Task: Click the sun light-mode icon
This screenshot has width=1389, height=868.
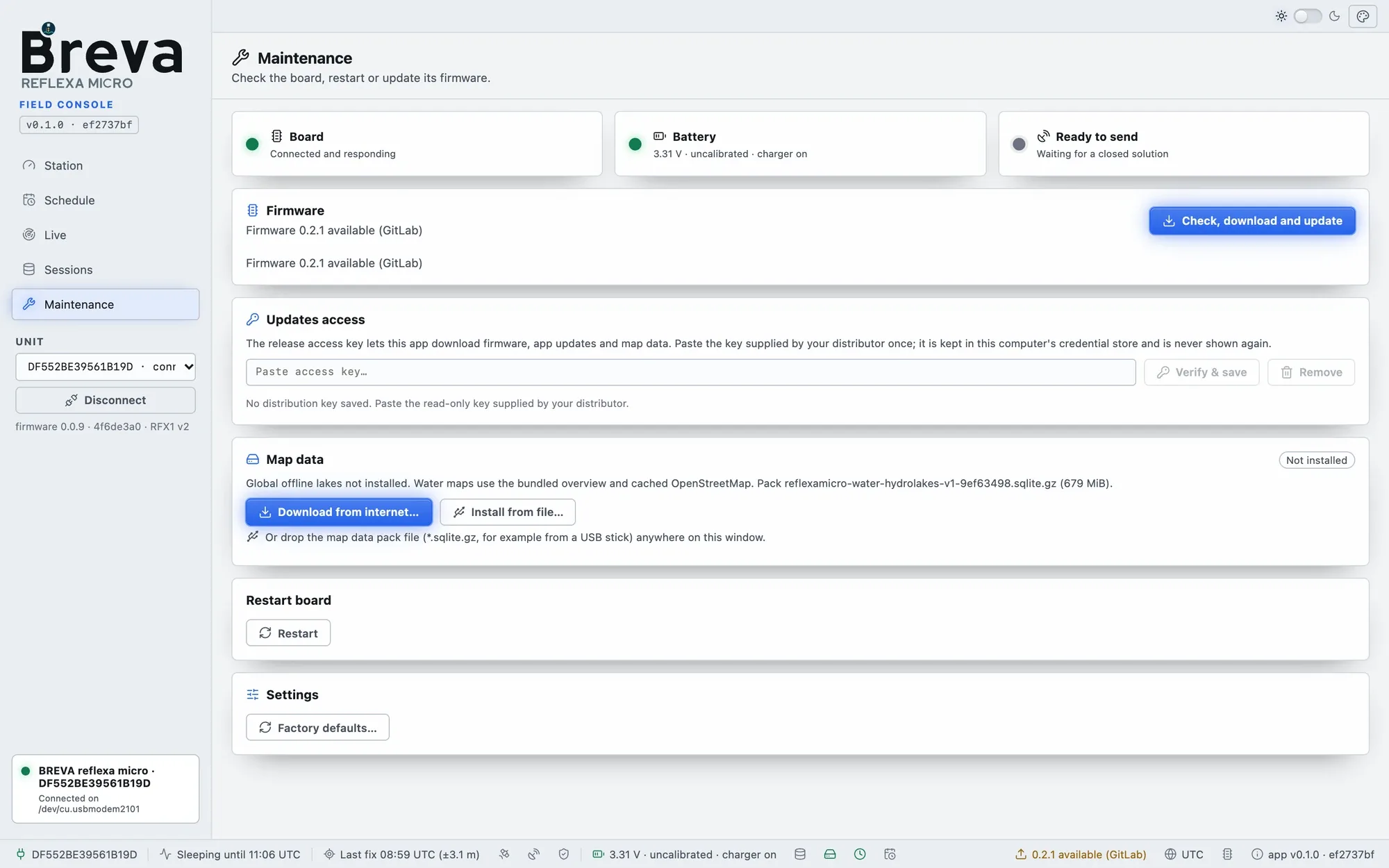Action: pyautogui.click(x=1281, y=16)
